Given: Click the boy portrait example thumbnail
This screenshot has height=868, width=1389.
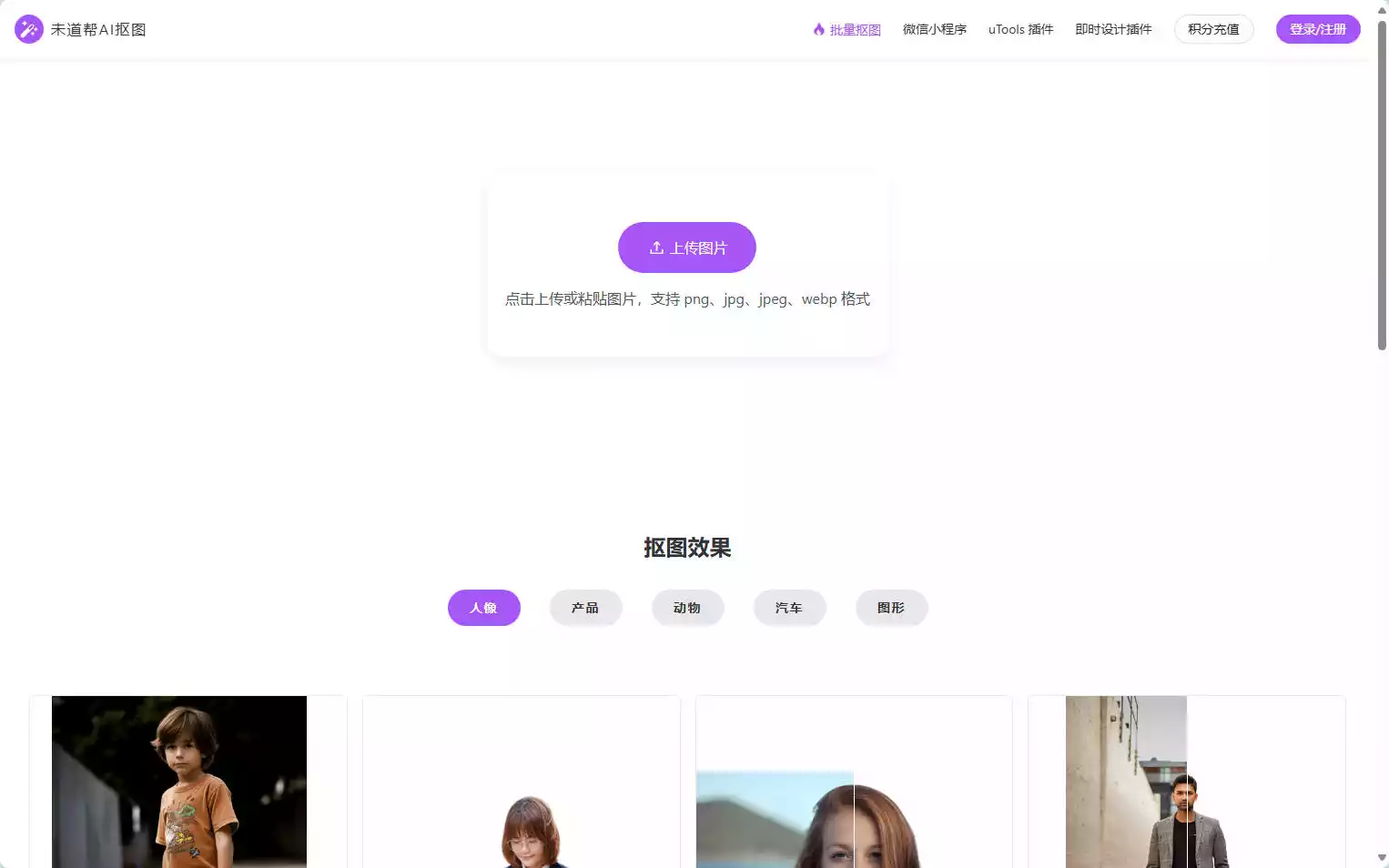Looking at the screenshot, I should pyautogui.click(x=178, y=781).
